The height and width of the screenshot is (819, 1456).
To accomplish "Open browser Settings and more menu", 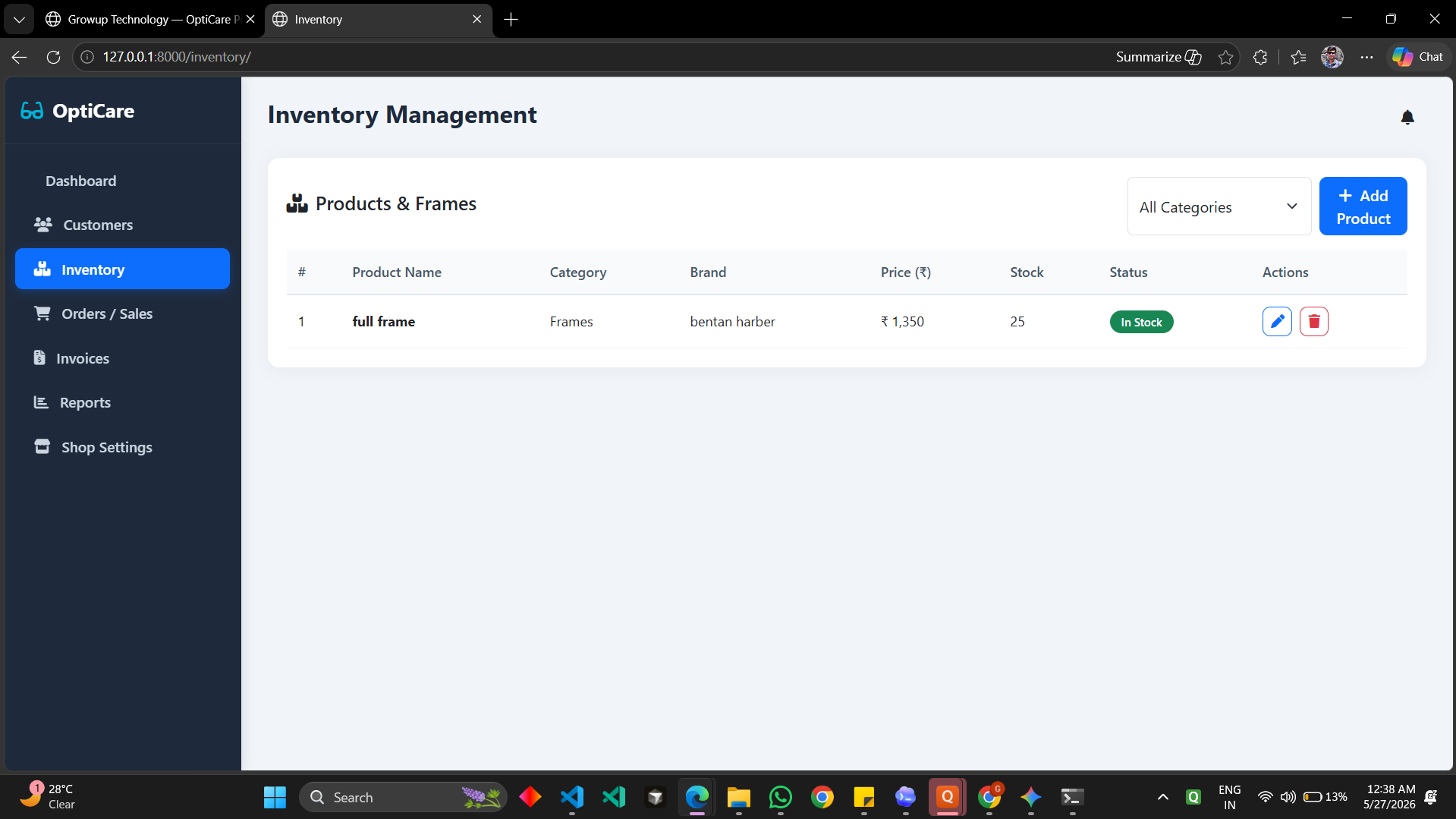I will point(1366,57).
